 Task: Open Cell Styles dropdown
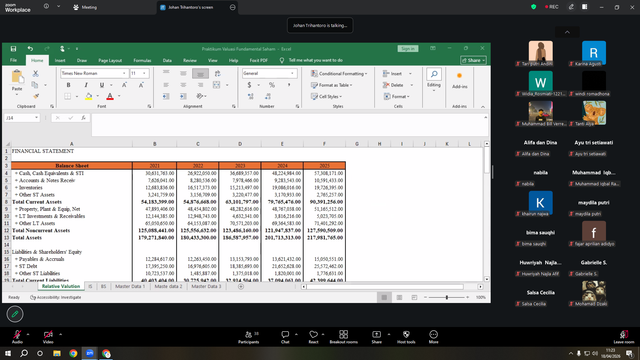[x=326, y=96]
